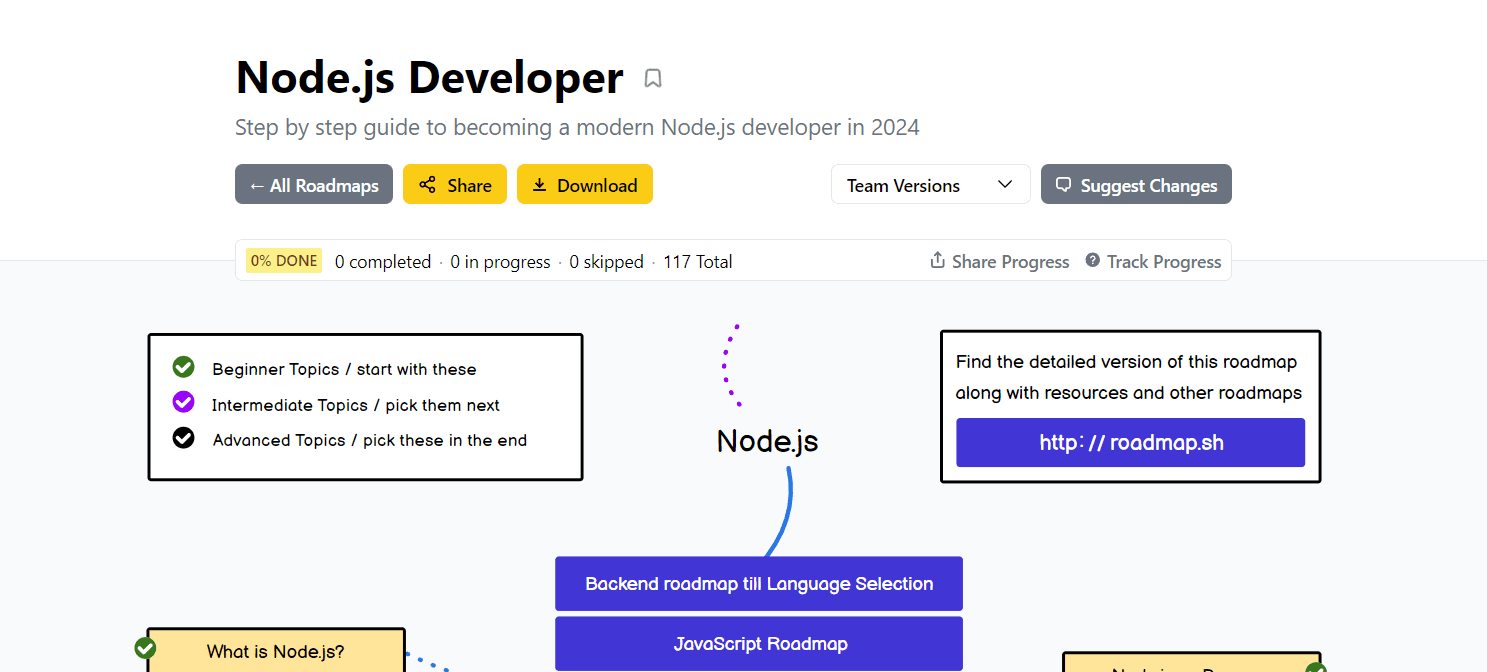
Task: Open the What is Node.js? topic
Action: pyautogui.click(x=276, y=651)
